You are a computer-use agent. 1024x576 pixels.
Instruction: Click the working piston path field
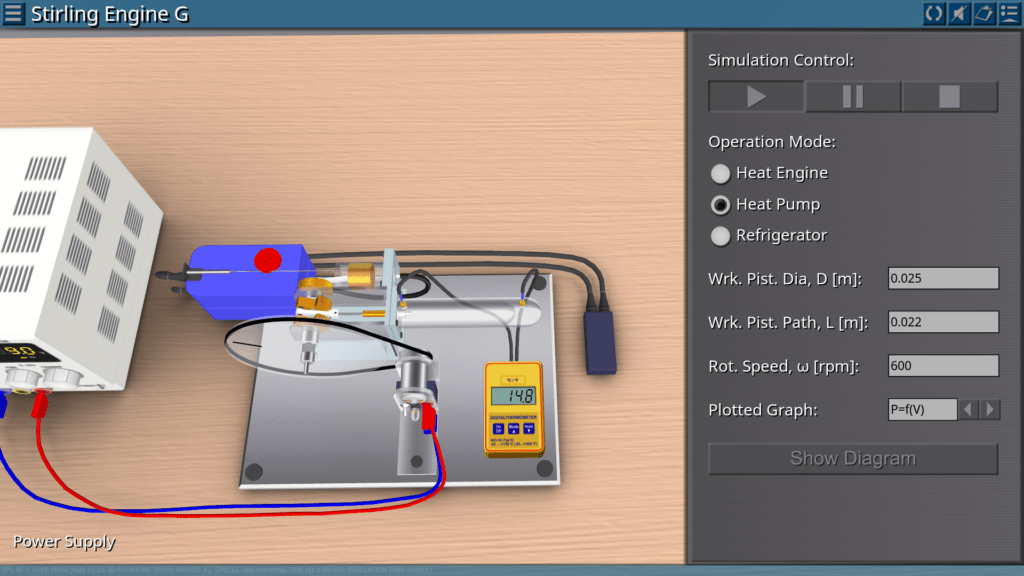click(x=943, y=322)
